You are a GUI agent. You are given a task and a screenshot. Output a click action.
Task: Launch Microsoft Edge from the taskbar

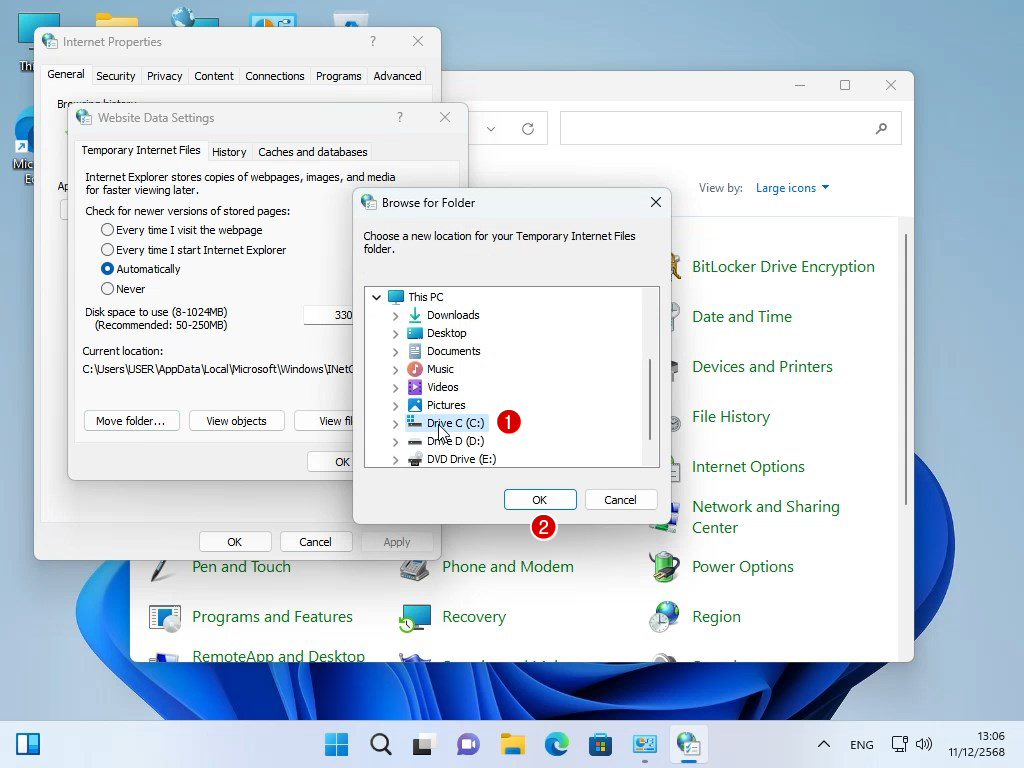[x=557, y=744]
